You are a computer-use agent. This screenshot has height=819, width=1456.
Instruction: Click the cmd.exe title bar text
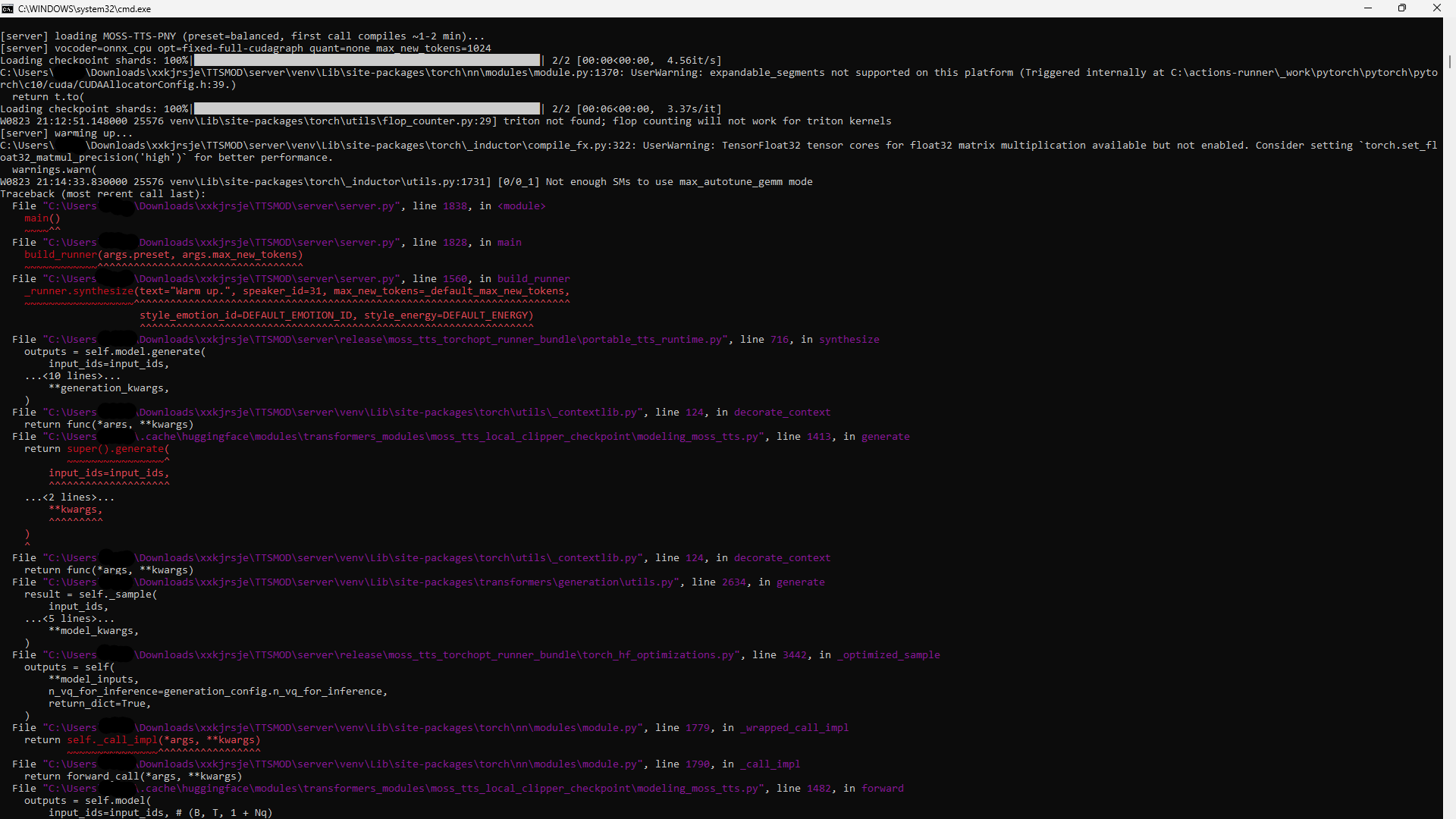coord(84,9)
